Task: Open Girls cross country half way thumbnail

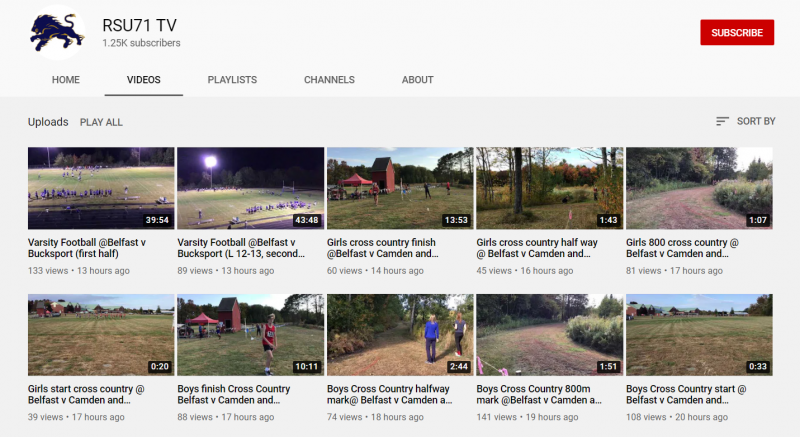Action: [549, 188]
